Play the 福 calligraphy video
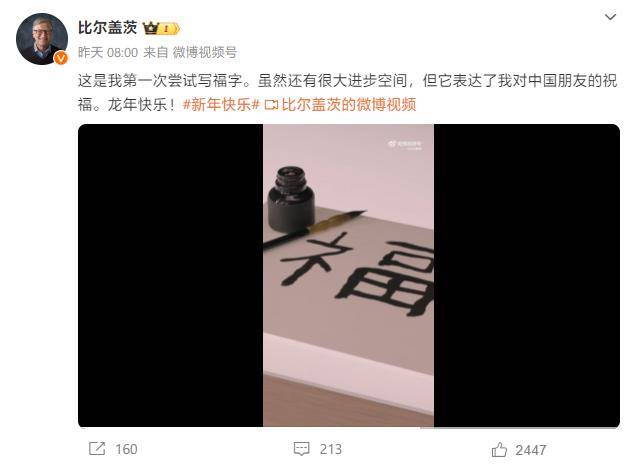Viewport: 636px width, 466px height. [x=348, y=275]
